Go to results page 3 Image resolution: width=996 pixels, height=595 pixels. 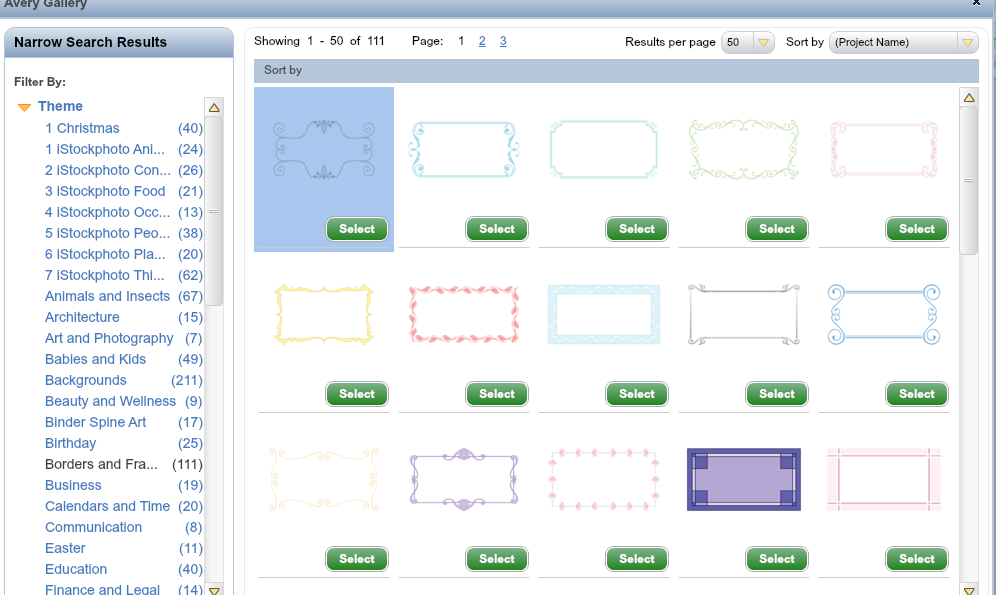[503, 41]
